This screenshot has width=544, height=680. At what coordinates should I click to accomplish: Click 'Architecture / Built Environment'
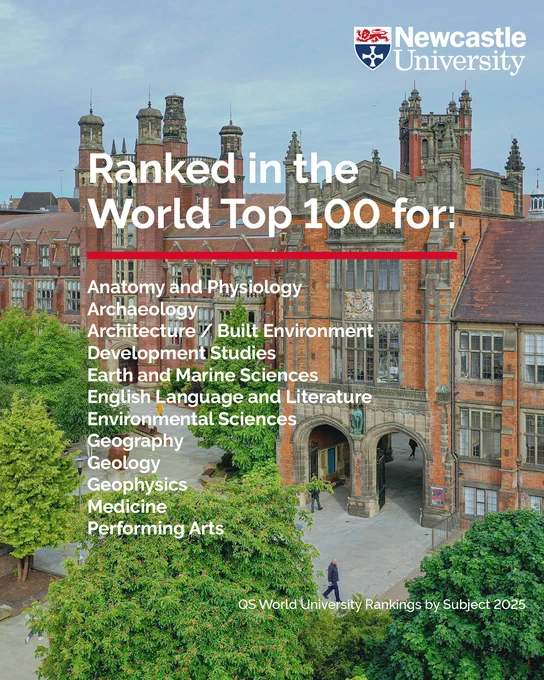click(x=230, y=331)
